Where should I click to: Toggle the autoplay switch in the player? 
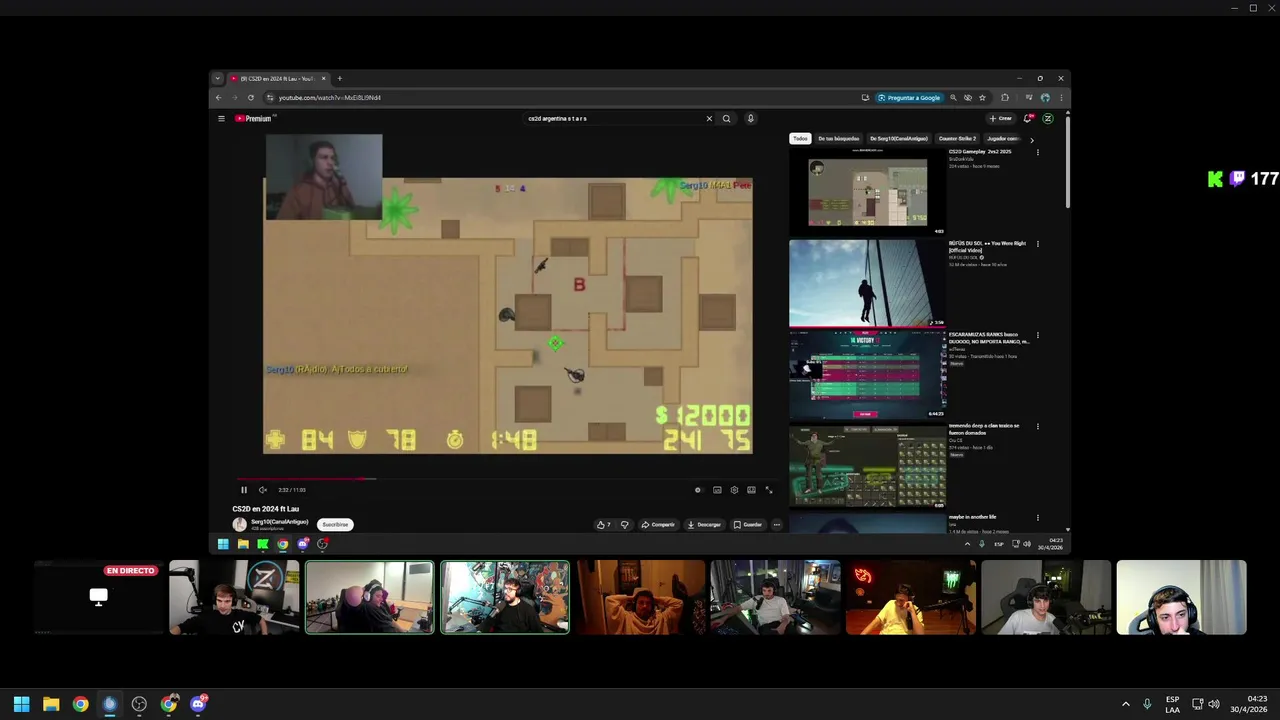pos(698,490)
